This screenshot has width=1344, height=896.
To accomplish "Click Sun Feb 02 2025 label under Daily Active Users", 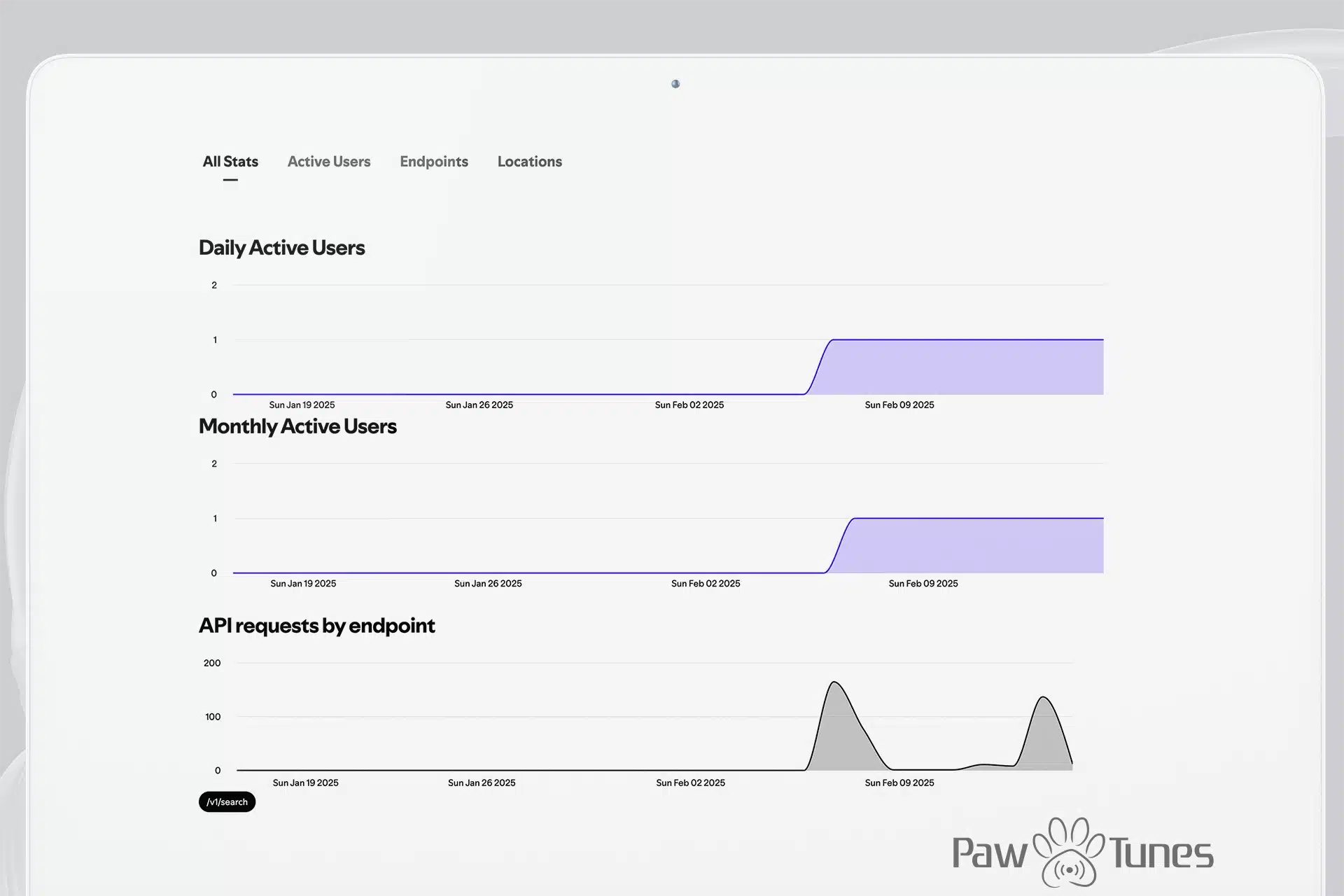I will pos(689,405).
